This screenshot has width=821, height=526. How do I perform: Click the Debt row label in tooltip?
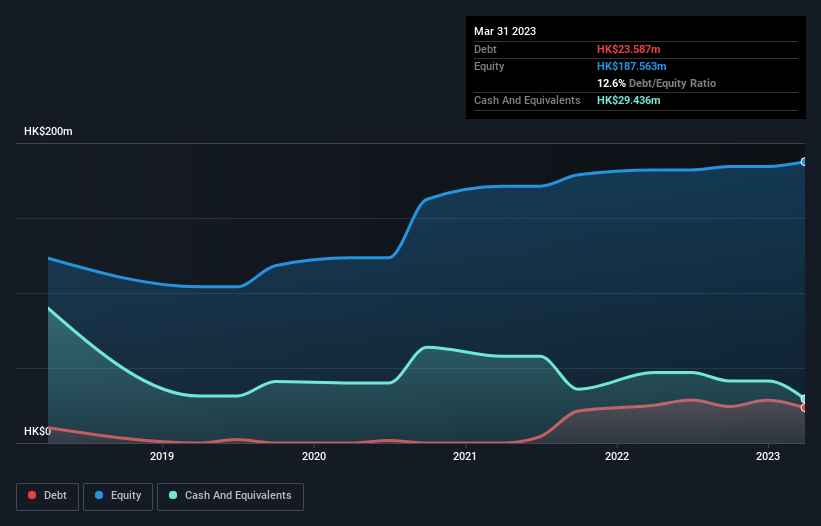485,49
